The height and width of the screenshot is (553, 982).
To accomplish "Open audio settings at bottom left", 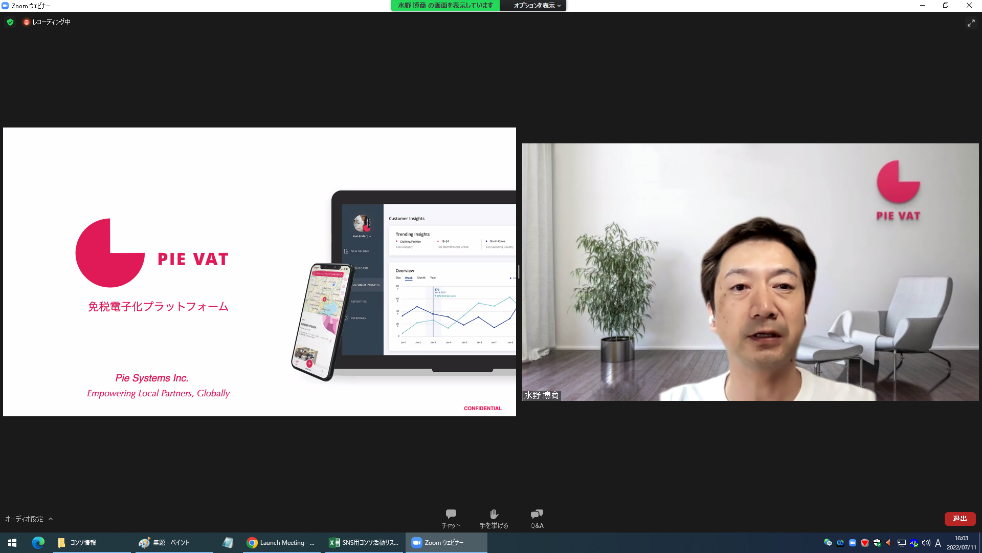I will point(25,519).
